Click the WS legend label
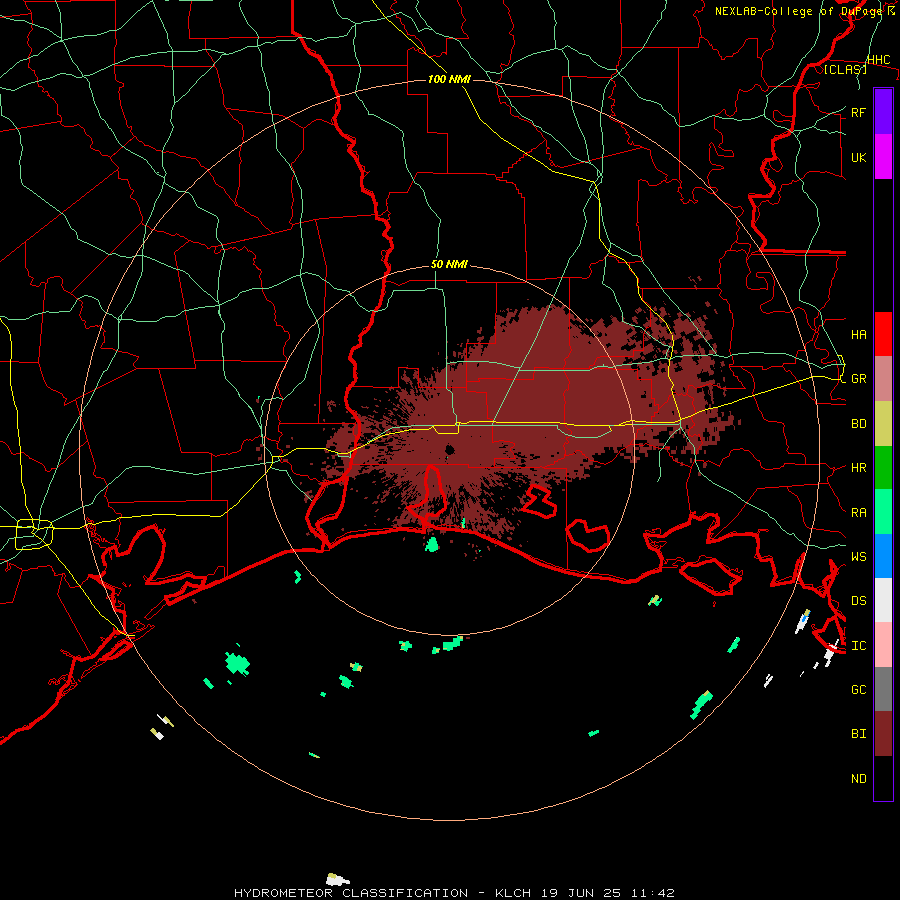This screenshot has width=900, height=900. tap(858, 556)
